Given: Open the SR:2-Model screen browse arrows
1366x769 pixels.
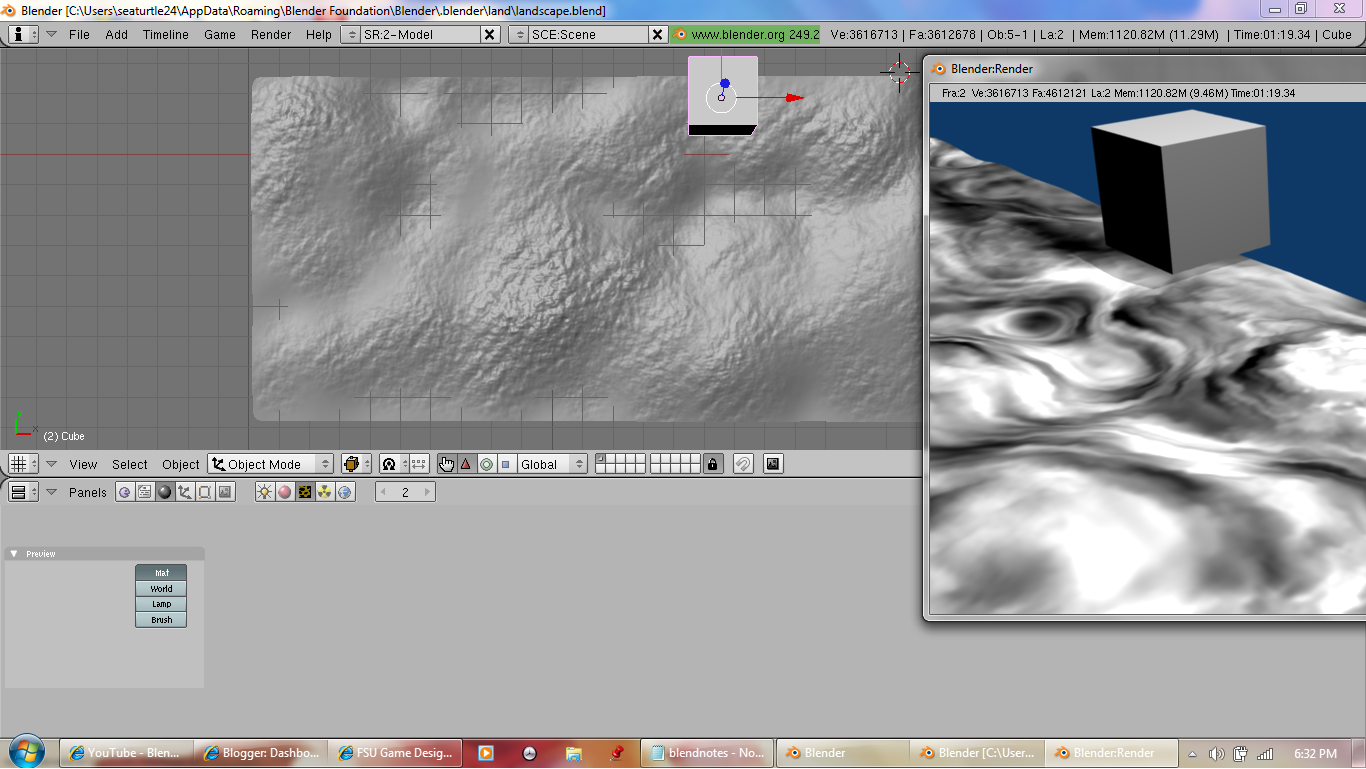Looking at the screenshot, I should (351, 34).
